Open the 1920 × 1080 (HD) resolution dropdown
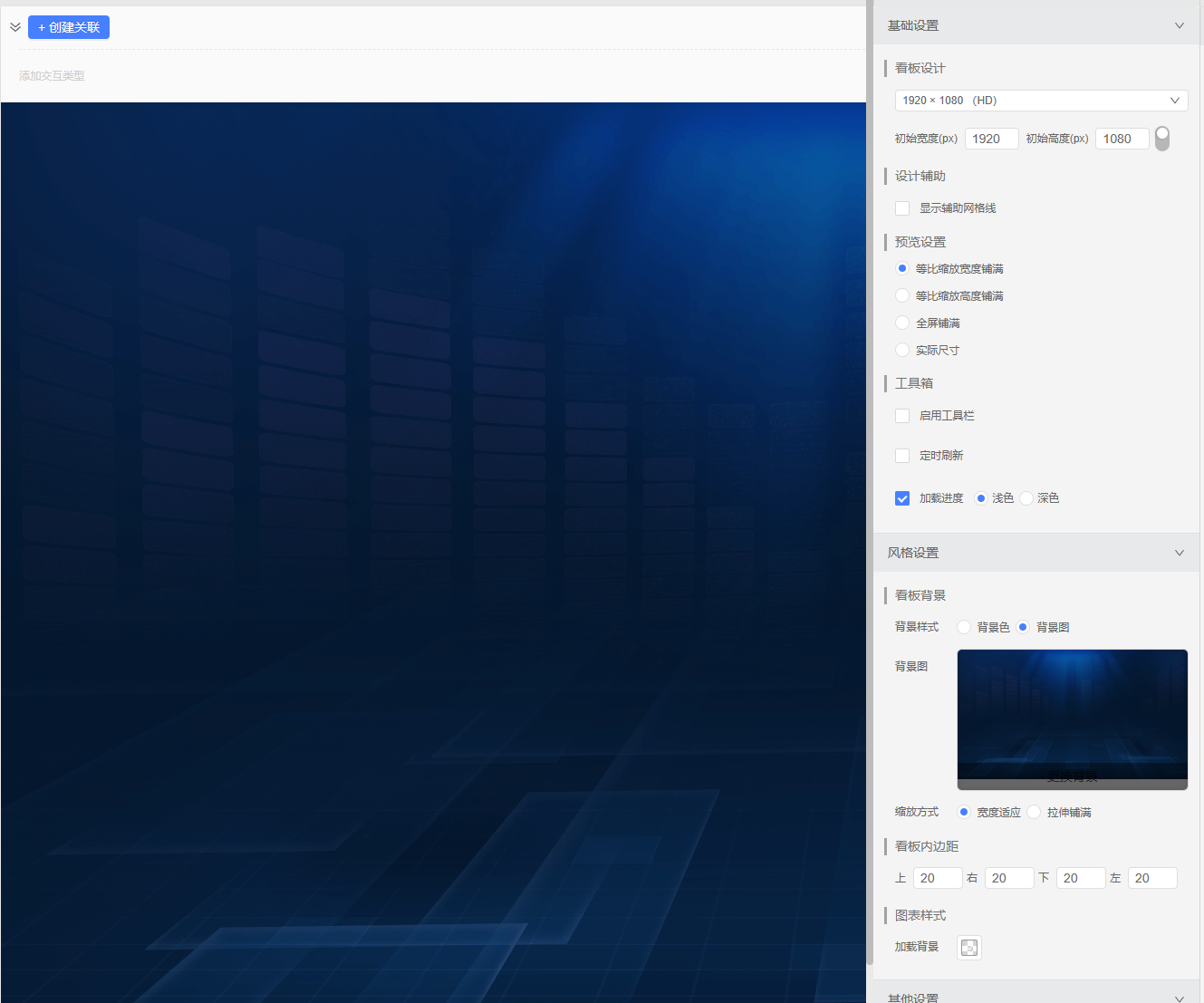Image resolution: width=1204 pixels, height=1003 pixels. [1041, 101]
